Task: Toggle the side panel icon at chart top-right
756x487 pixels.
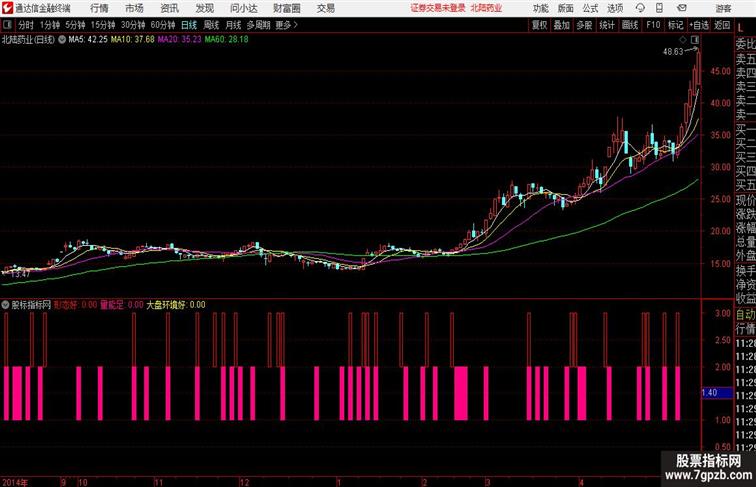Action: pyautogui.click(x=695, y=40)
